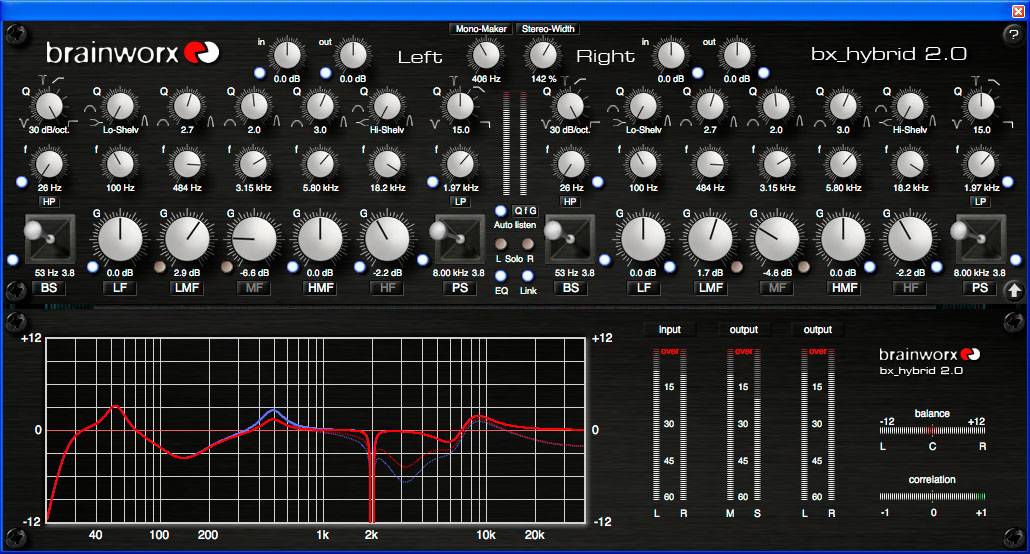Click Right channel HP button
Screen dimensions: 1030x554
[570, 202]
